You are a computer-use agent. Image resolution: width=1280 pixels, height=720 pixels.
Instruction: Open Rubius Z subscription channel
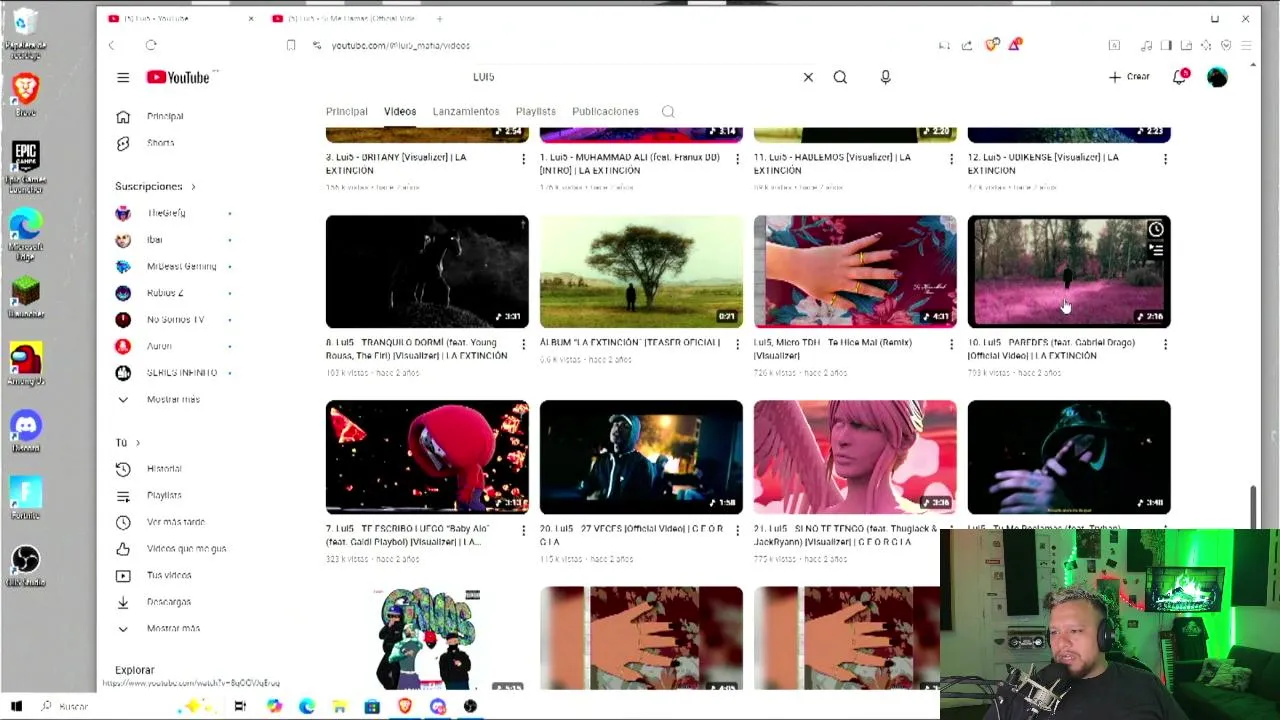point(165,293)
